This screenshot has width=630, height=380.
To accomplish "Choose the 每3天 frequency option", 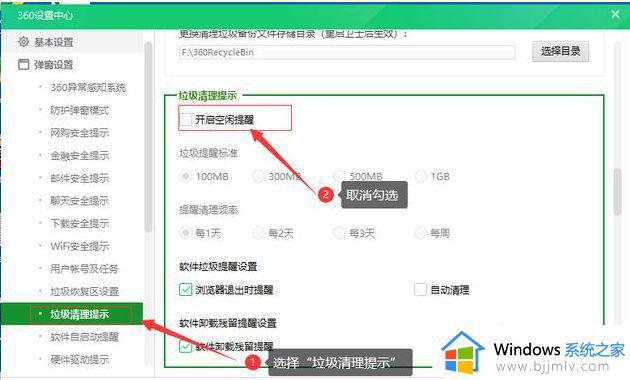I will [339, 233].
